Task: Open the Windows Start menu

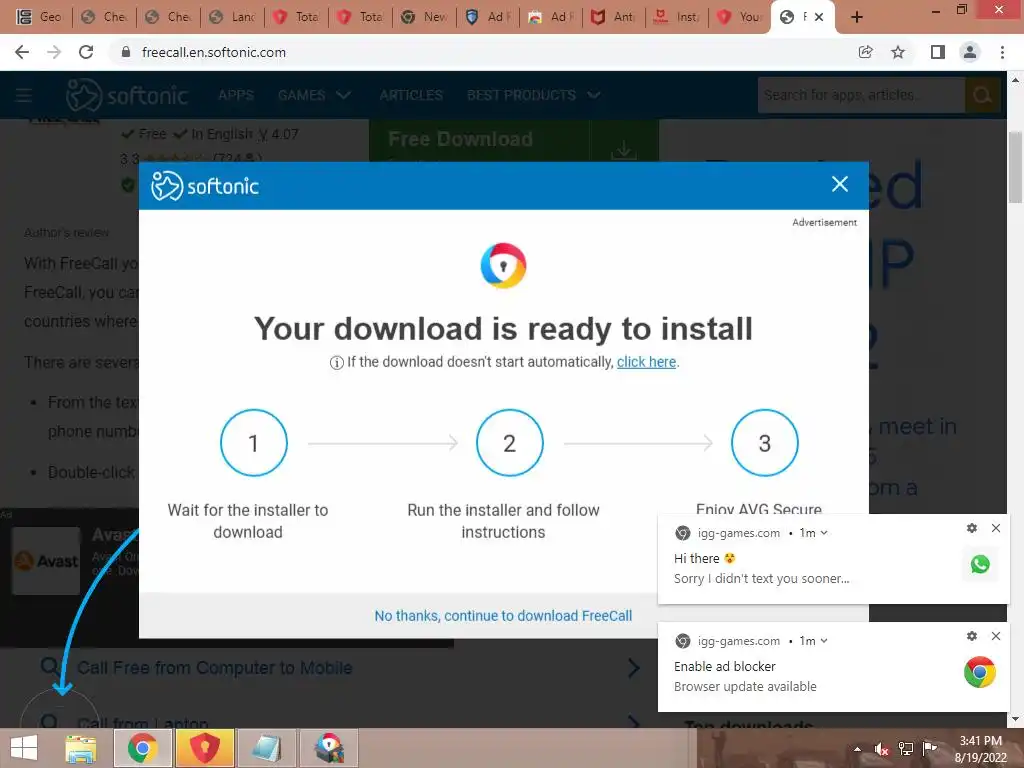Action: 24,748
